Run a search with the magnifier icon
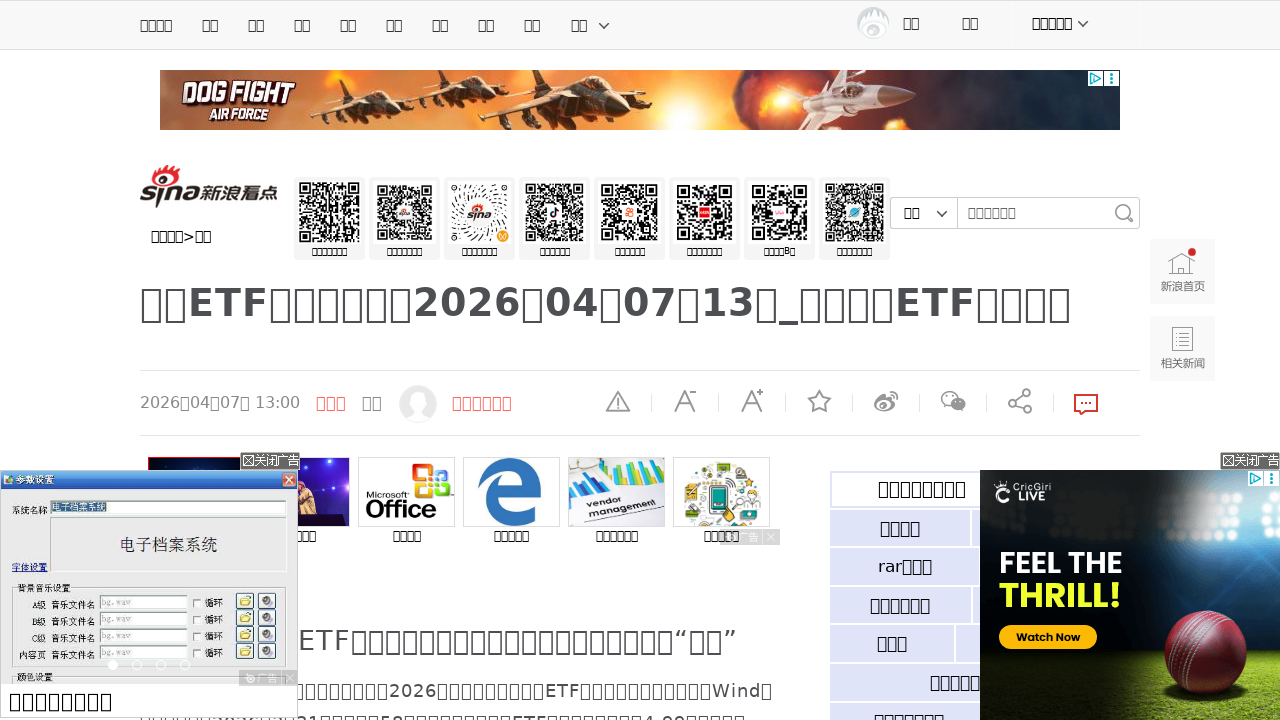 (1123, 213)
